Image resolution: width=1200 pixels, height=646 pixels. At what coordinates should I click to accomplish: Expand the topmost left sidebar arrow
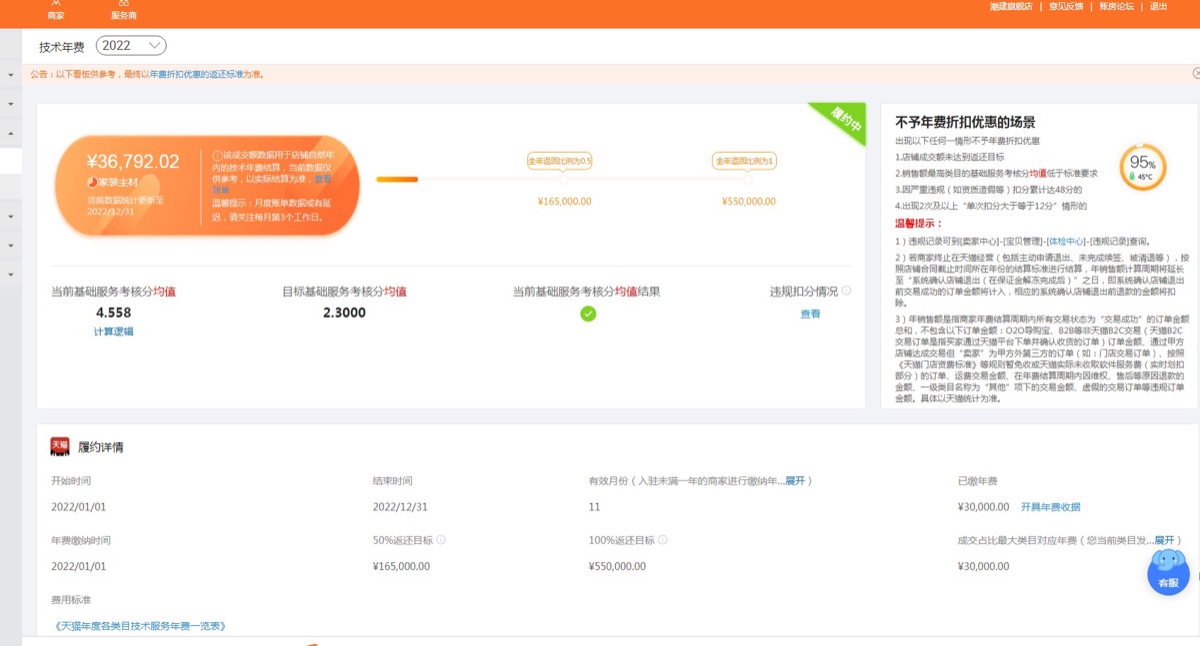(x=10, y=75)
